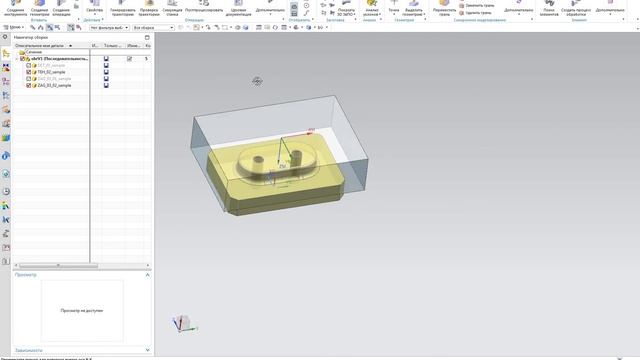This screenshot has width=640, height=360.
Task: Expand the Вставить group dropdown arrow
Action: 79,20
